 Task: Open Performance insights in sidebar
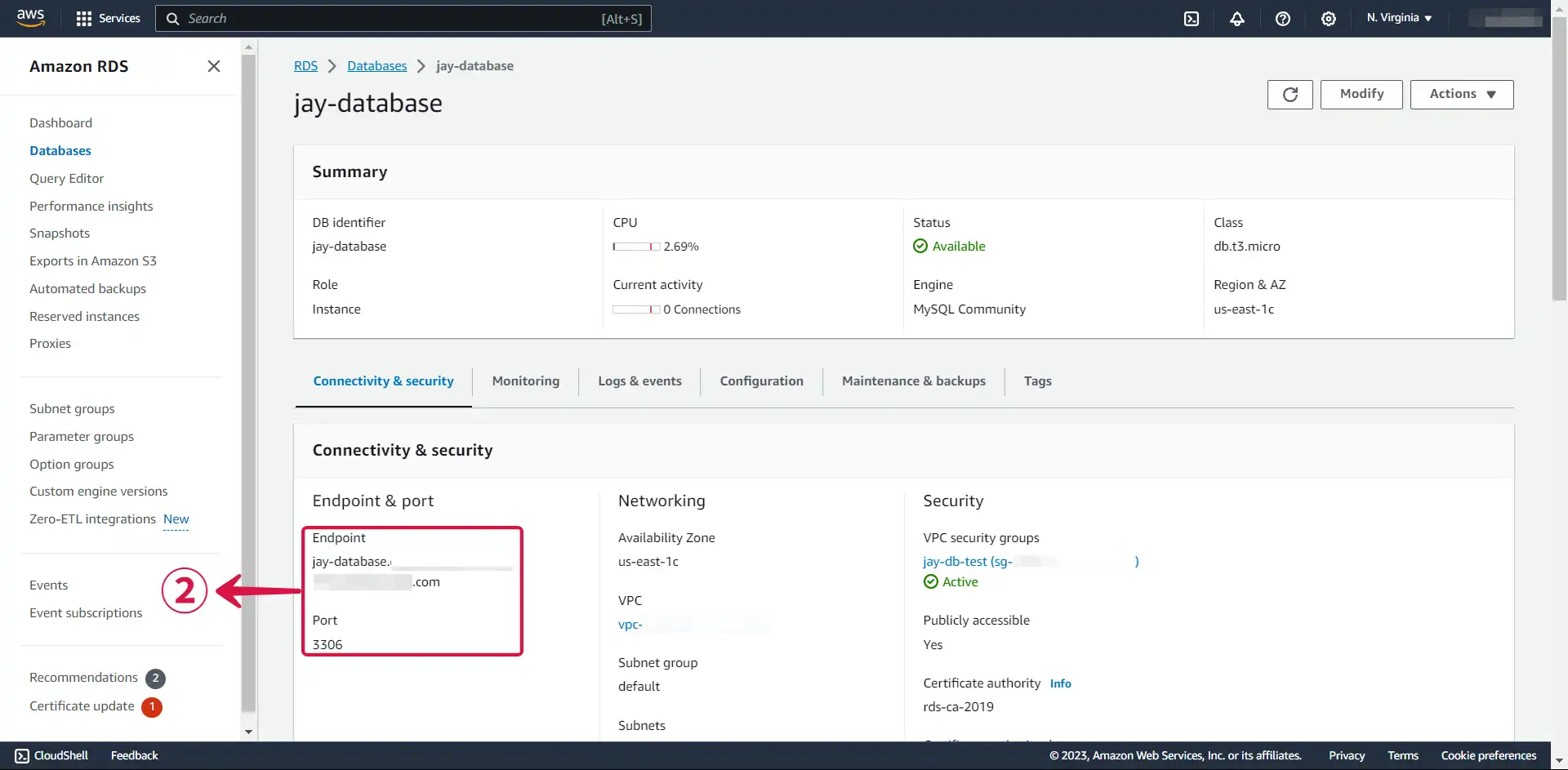[x=91, y=207]
